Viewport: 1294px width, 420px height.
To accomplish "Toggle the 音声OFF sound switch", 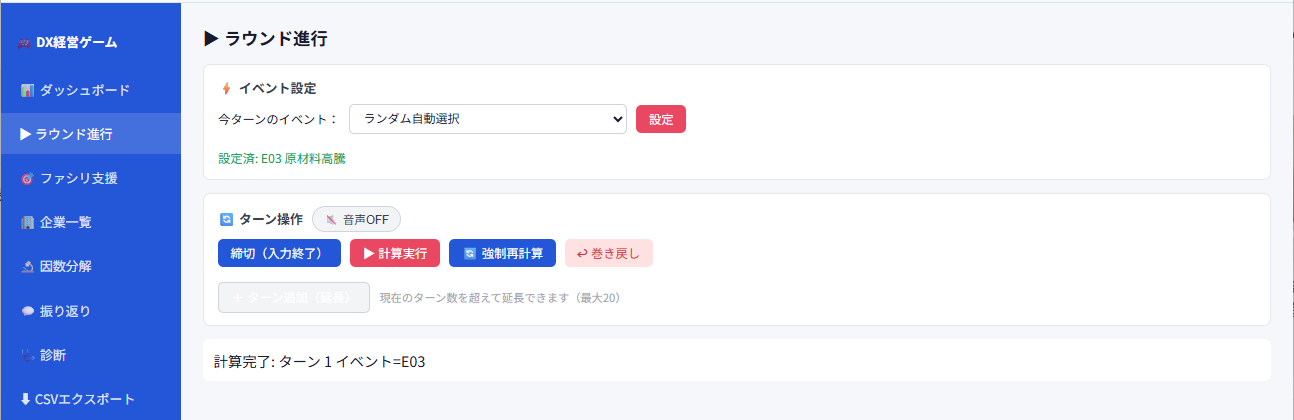I will 357,219.
